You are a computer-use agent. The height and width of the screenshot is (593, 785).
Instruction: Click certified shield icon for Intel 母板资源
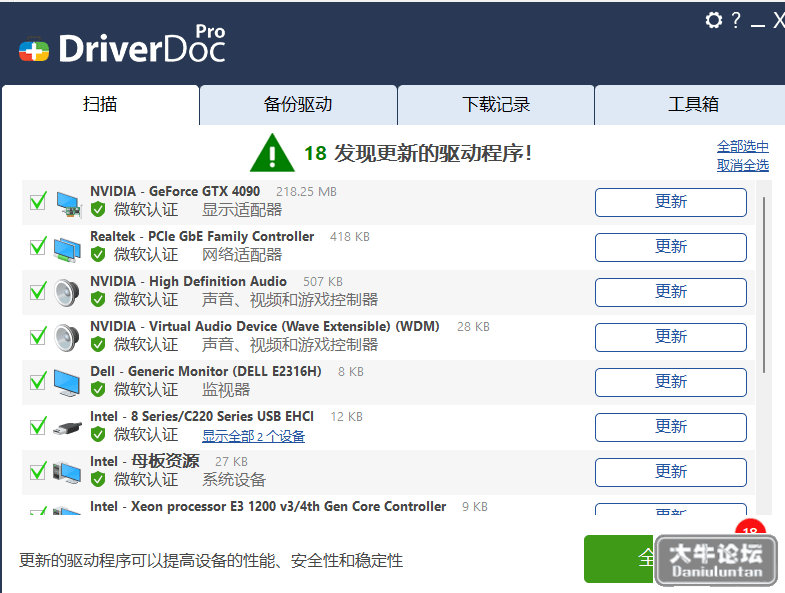[98, 479]
